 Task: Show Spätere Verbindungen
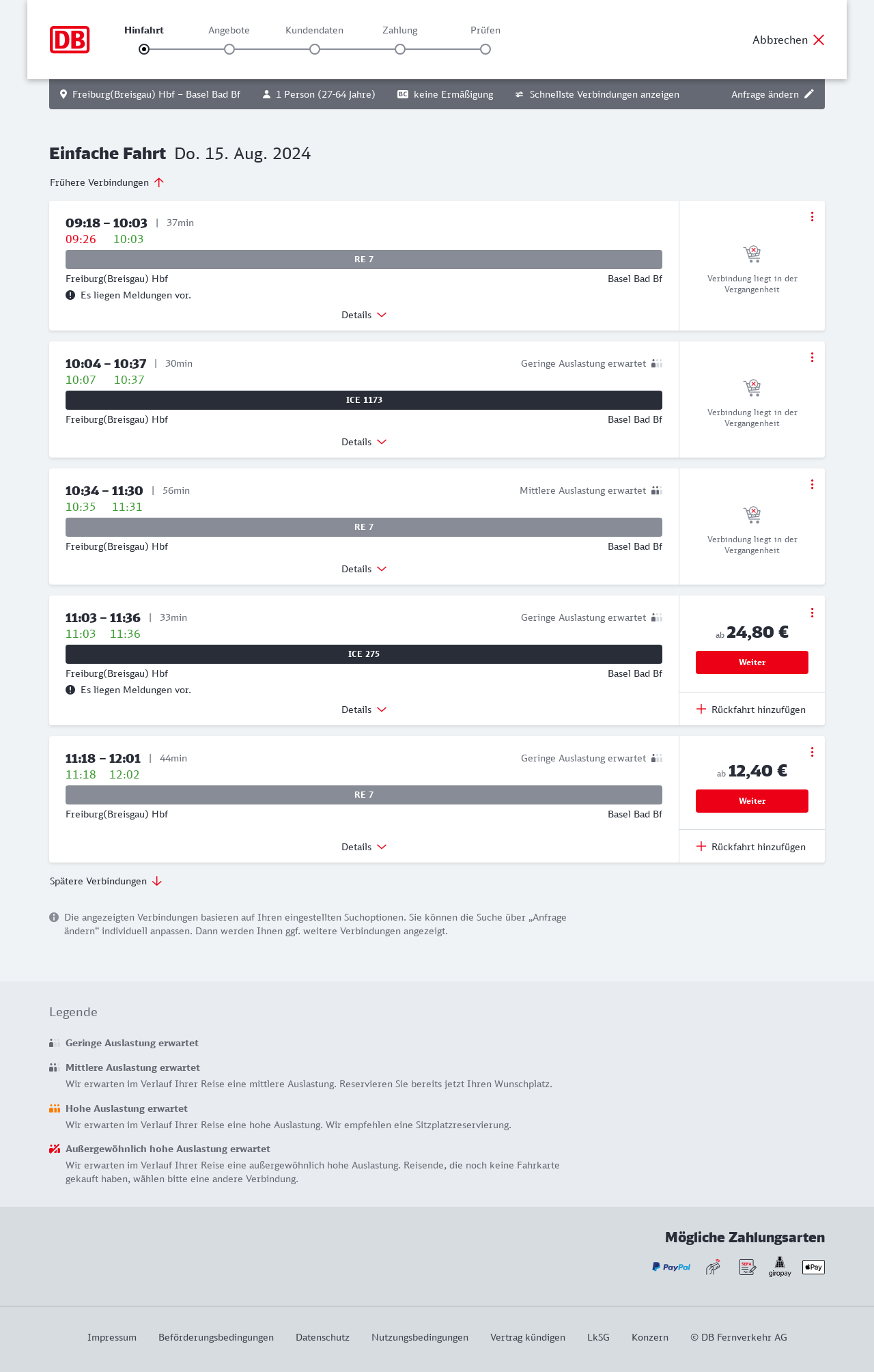click(106, 881)
